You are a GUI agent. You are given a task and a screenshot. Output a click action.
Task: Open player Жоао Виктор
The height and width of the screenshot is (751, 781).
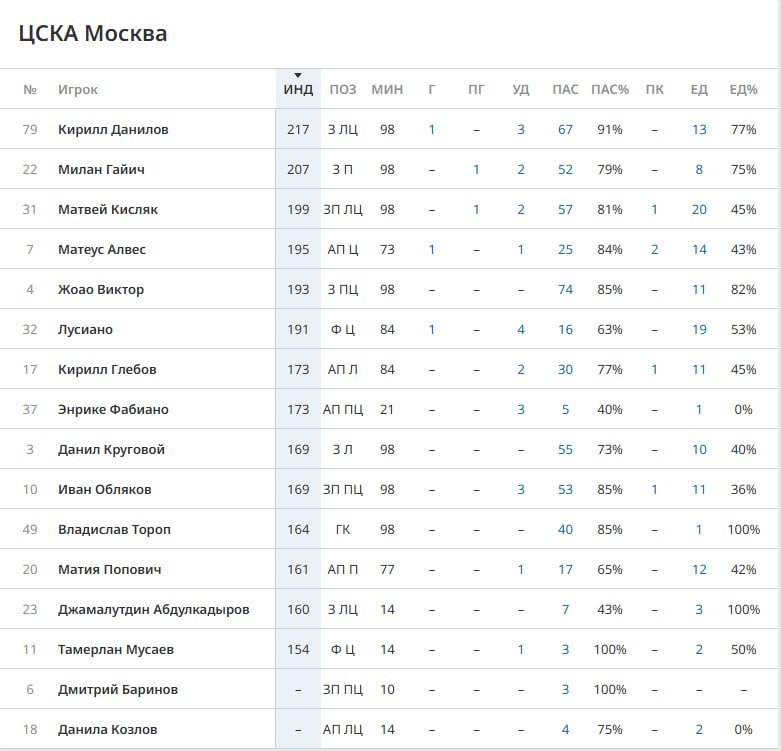pos(101,289)
